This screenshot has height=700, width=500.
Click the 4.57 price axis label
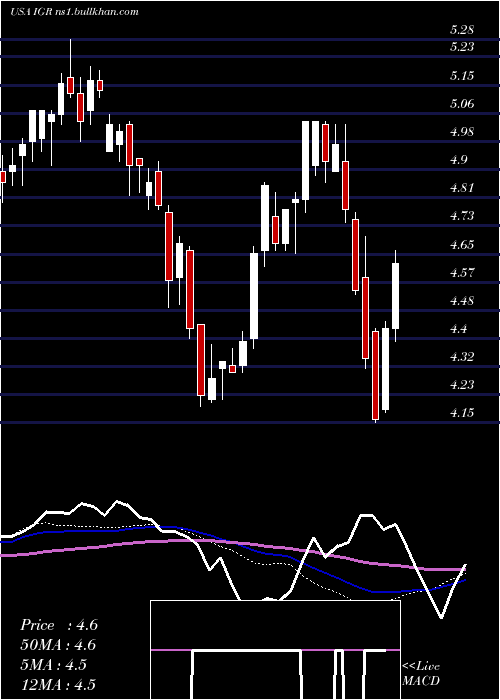tap(461, 273)
